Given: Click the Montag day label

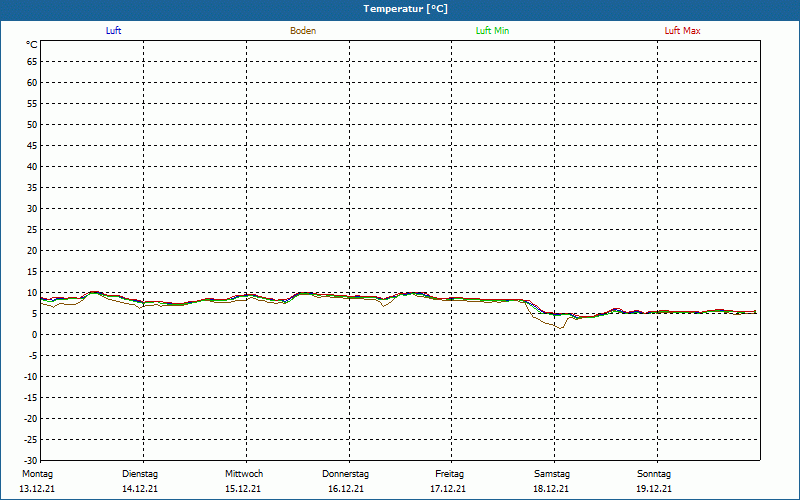Looking at the screenshot, I should click(x=37, y=474).
